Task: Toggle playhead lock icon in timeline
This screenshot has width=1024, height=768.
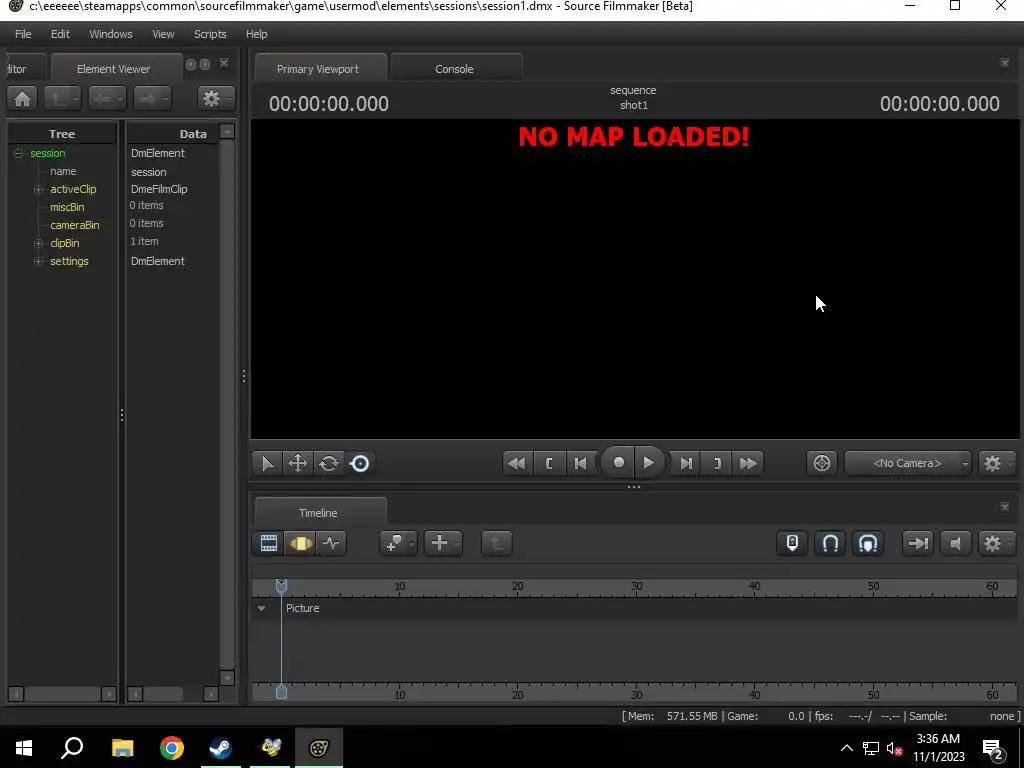Action: pyautogui.click(x=792, y=543)
